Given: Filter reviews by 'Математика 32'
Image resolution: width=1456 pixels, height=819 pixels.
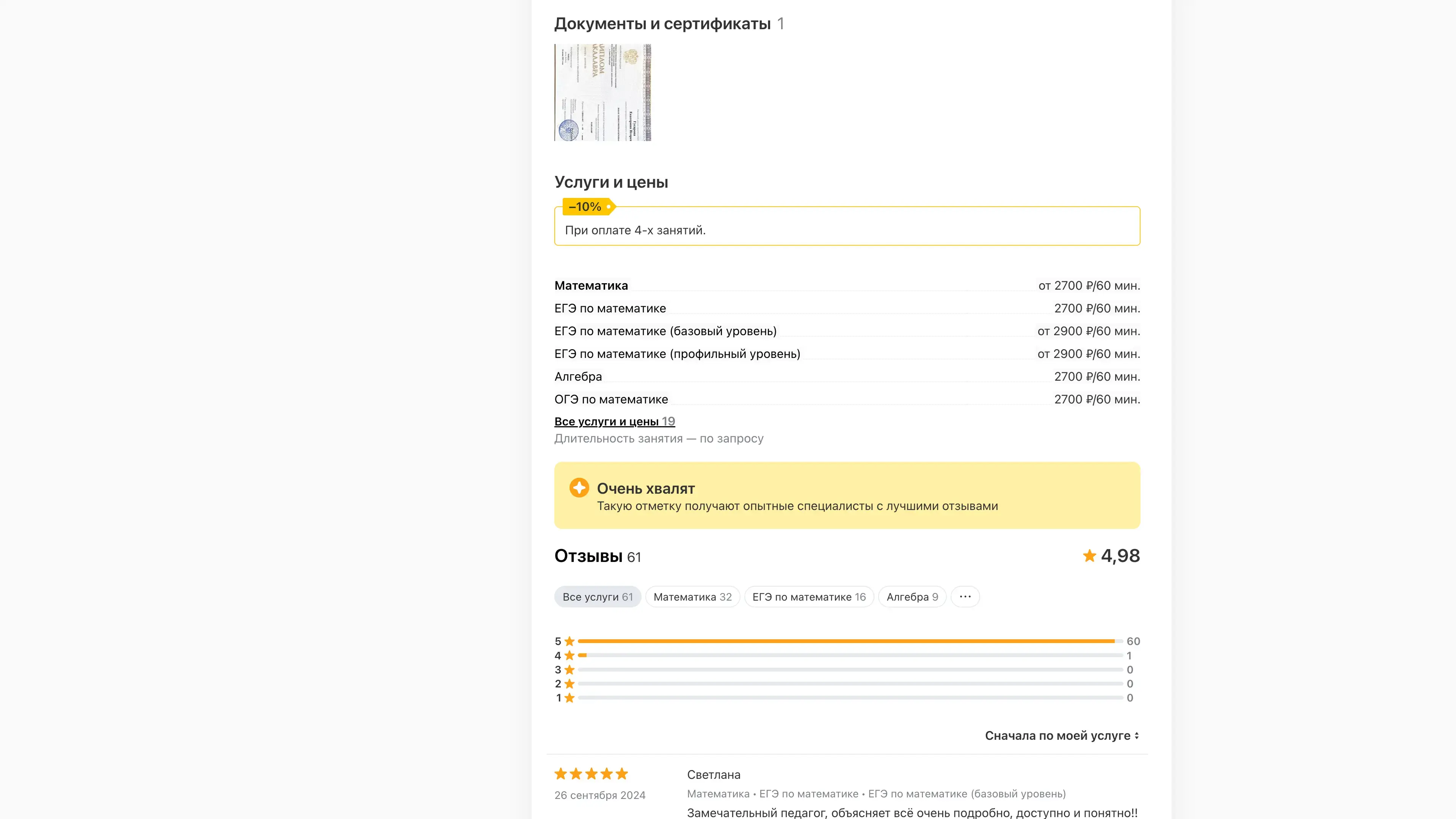Looking at the screenshot, I should coord(692,597).
